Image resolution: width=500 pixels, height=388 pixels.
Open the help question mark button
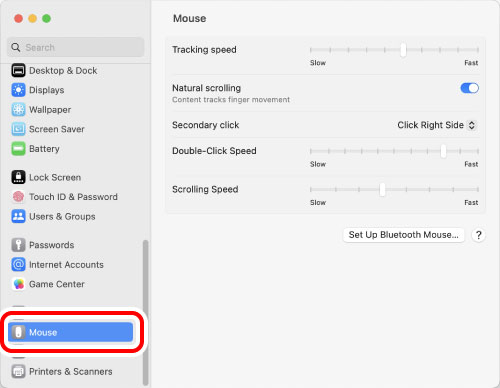point(479,235)
